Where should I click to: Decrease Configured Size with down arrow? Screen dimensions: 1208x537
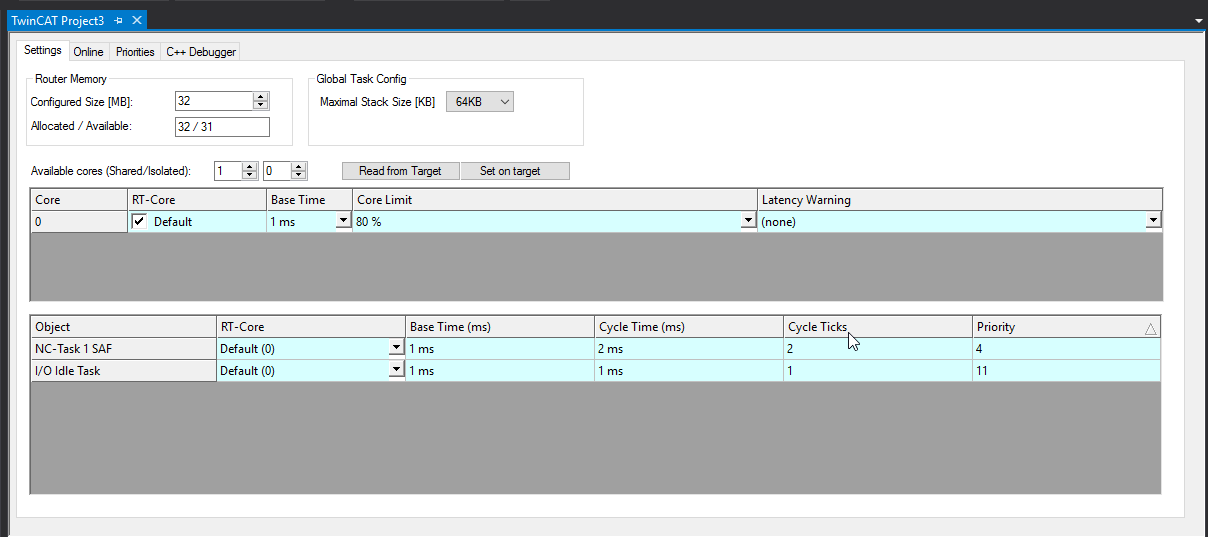coord(261,105)
